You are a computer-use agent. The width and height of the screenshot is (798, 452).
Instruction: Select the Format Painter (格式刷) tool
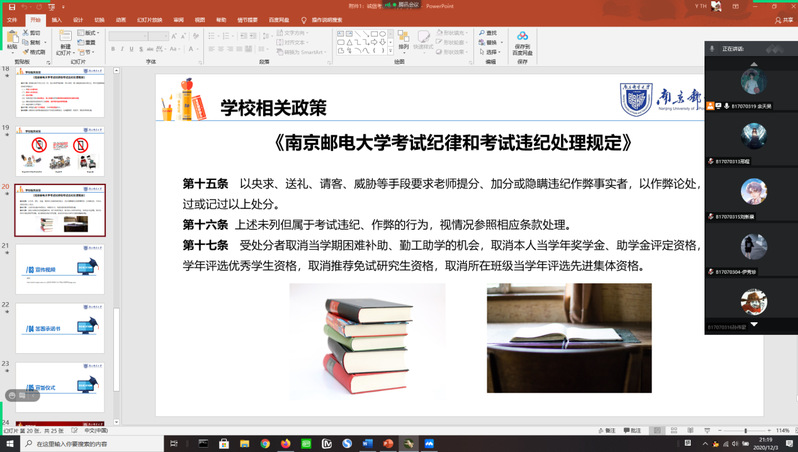(27, 53)
